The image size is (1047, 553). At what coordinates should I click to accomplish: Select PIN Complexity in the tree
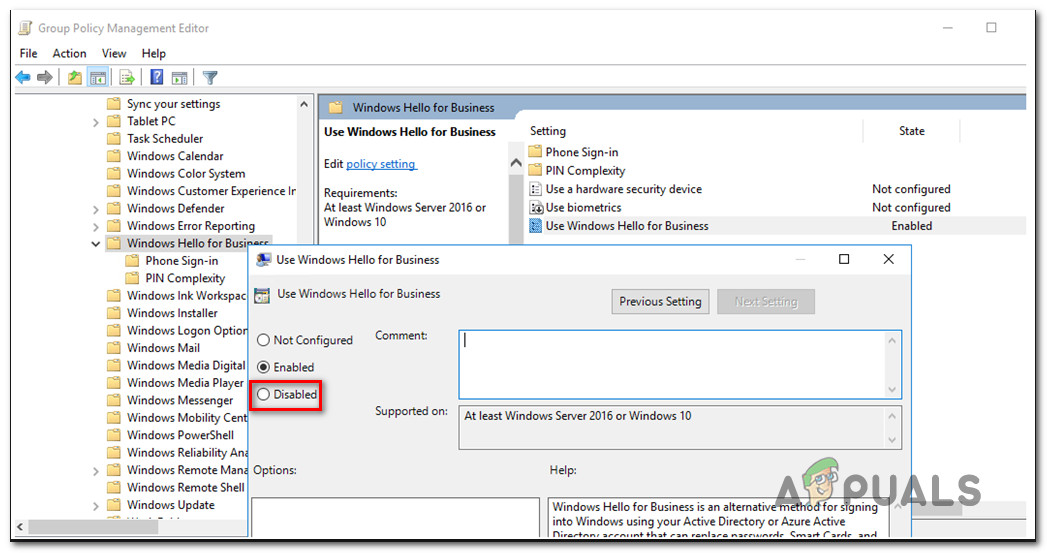pyautogui.click(x=185, y=278)
